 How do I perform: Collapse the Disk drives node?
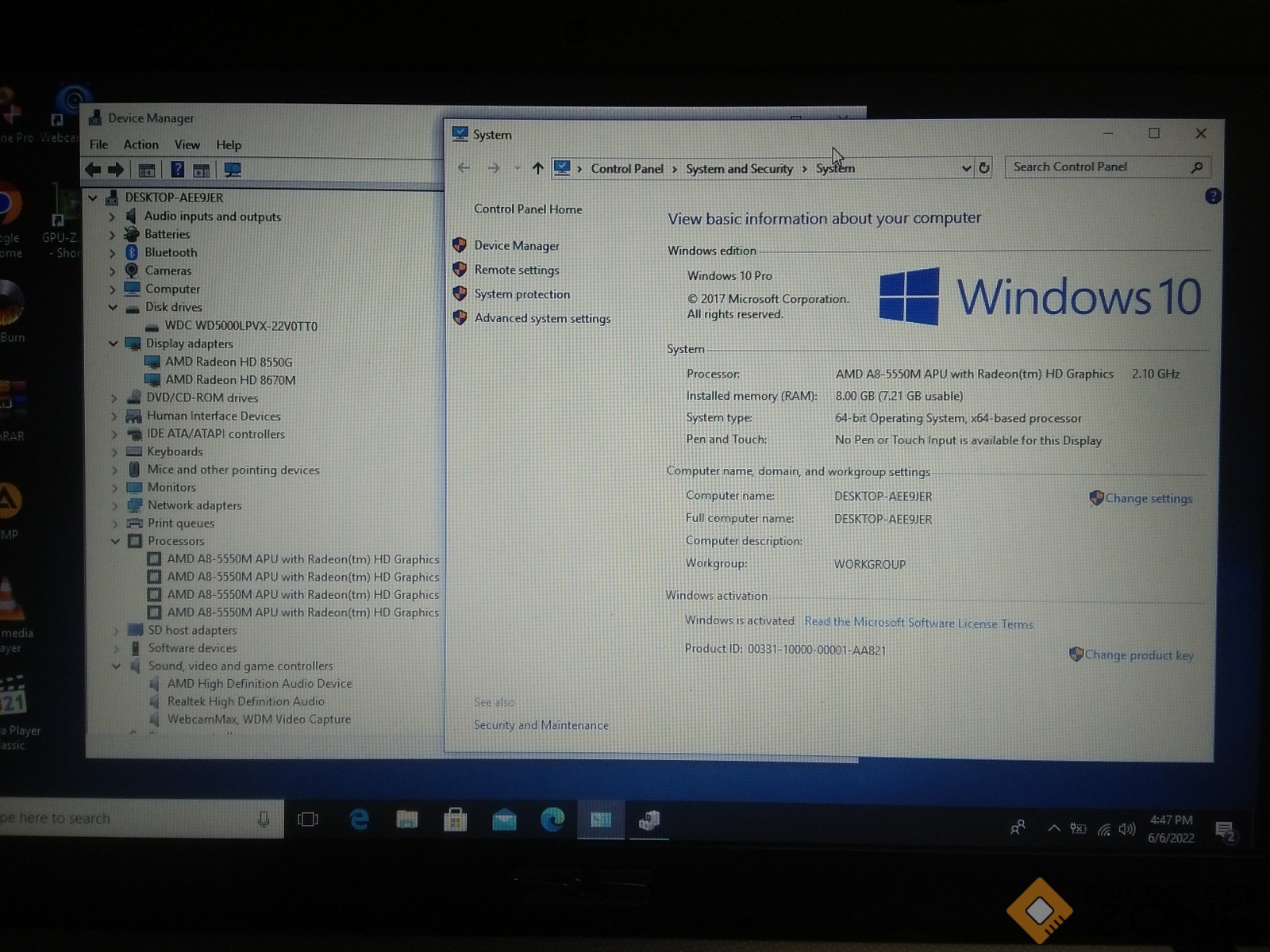pyautogui.click(x=113, y=307)
